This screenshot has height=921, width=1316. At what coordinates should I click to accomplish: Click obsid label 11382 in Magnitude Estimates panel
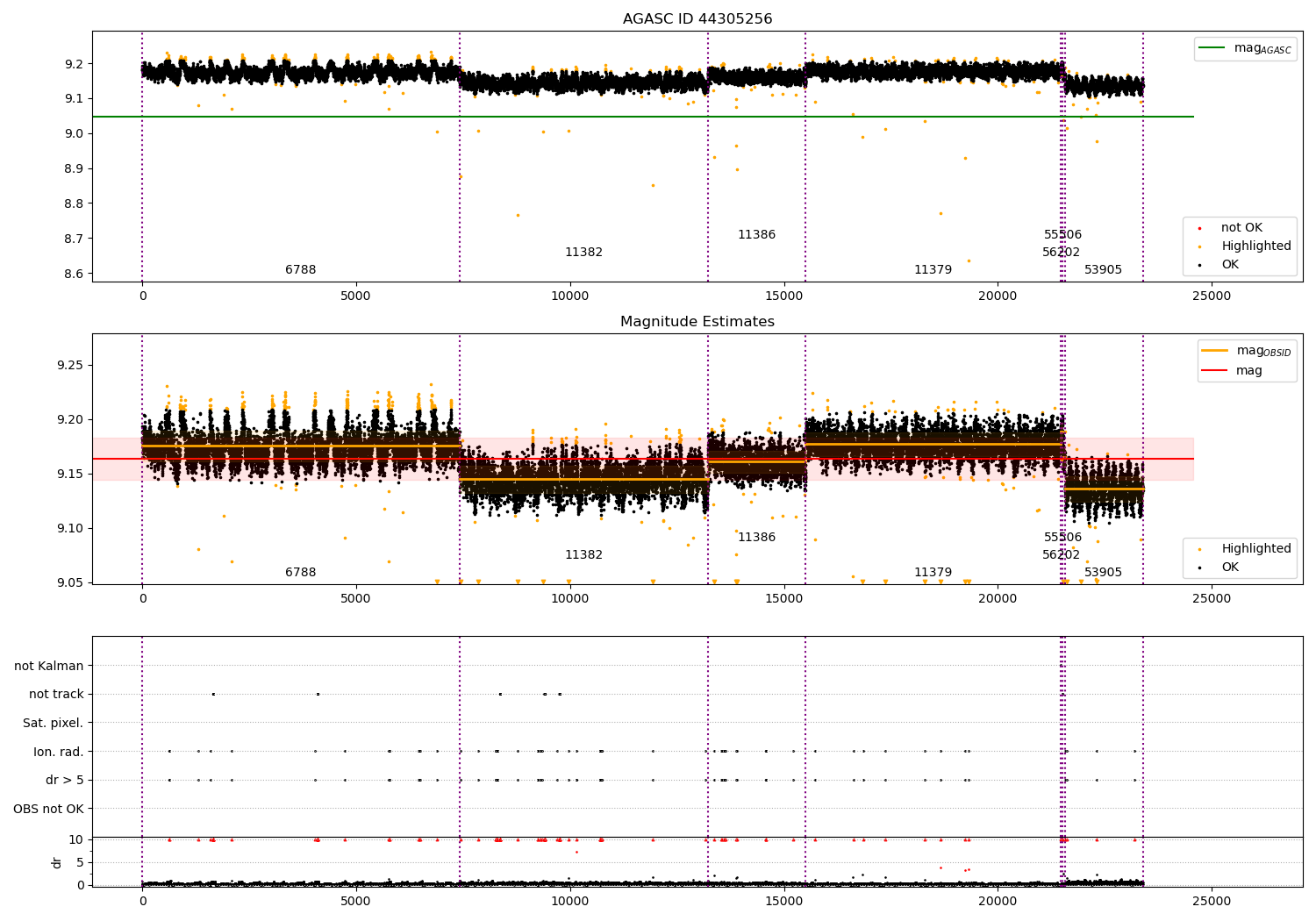(583, 555)
